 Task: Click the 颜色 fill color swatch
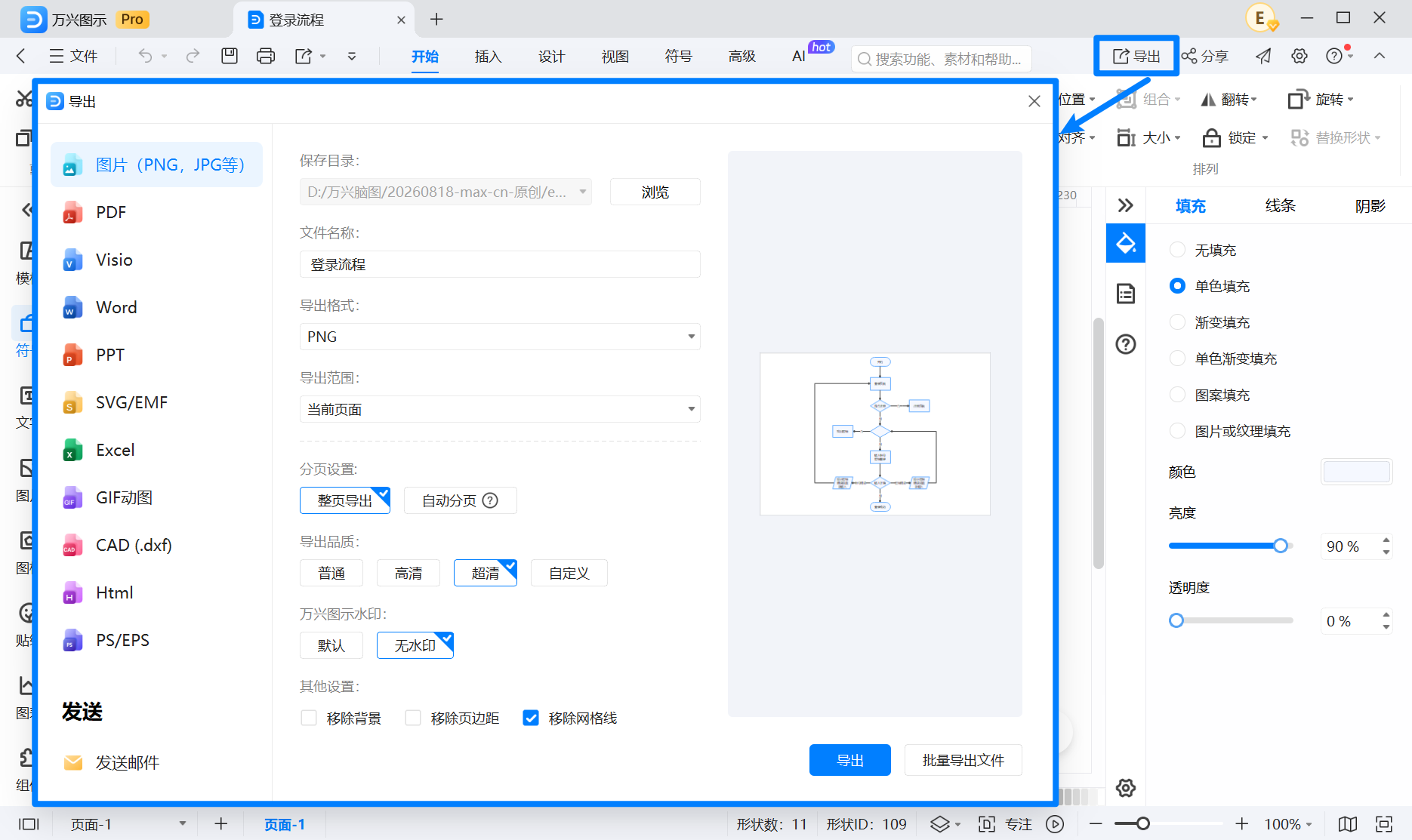pyautogui.click(x=1357, y=472)
